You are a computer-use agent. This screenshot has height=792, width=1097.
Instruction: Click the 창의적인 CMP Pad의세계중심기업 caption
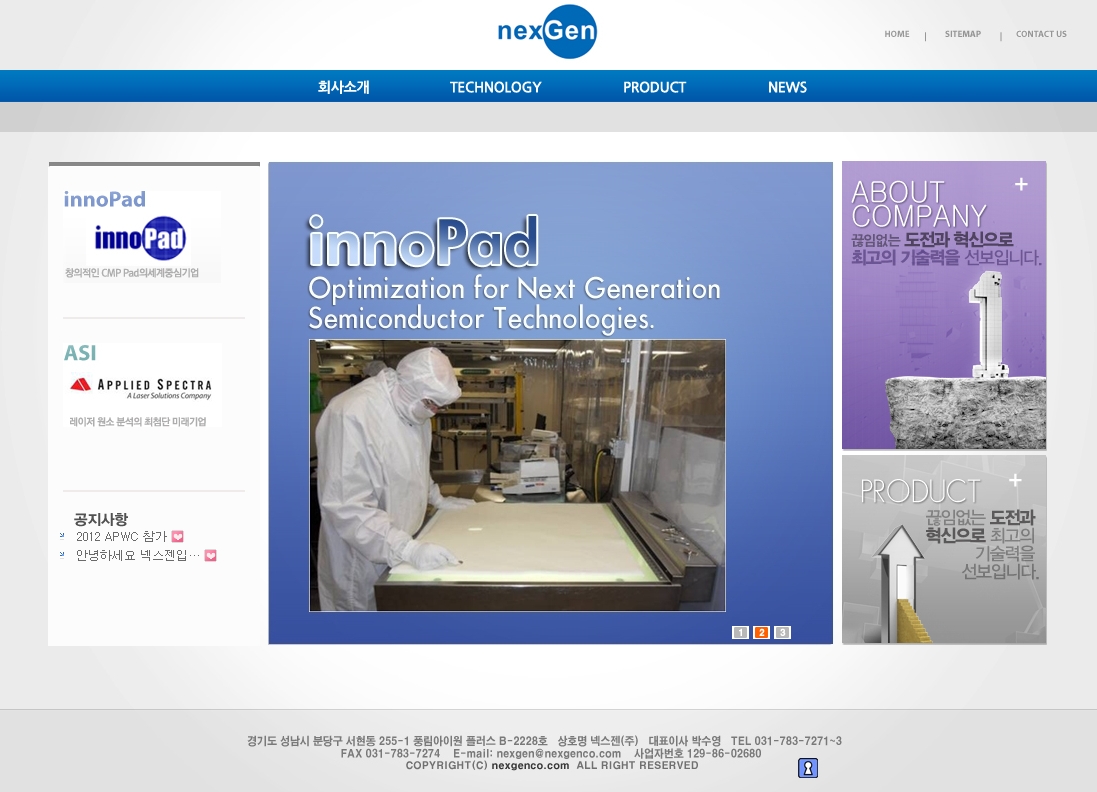coord(132,272)
